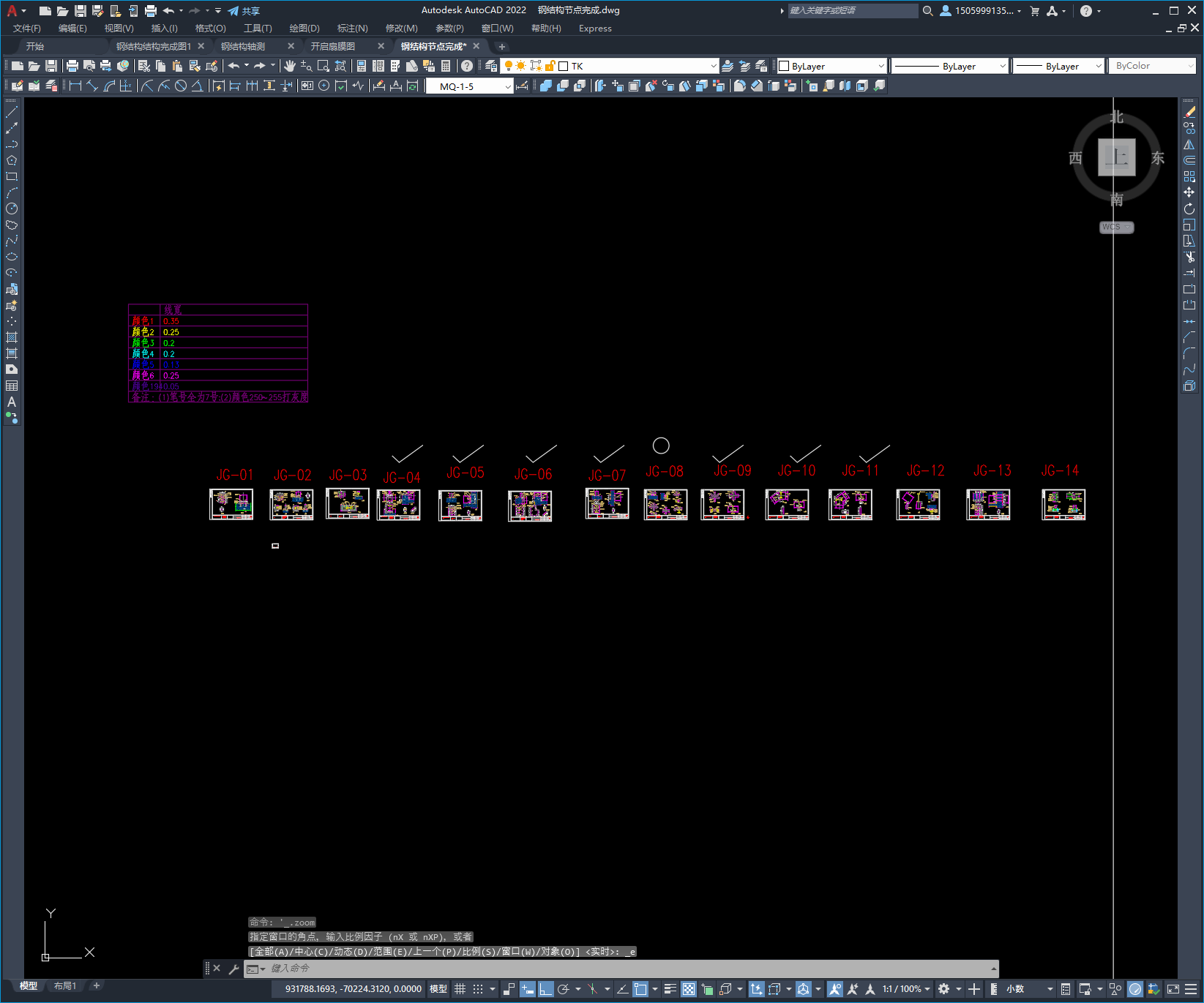Open the 绘图(D) menu

coord(304,29)
